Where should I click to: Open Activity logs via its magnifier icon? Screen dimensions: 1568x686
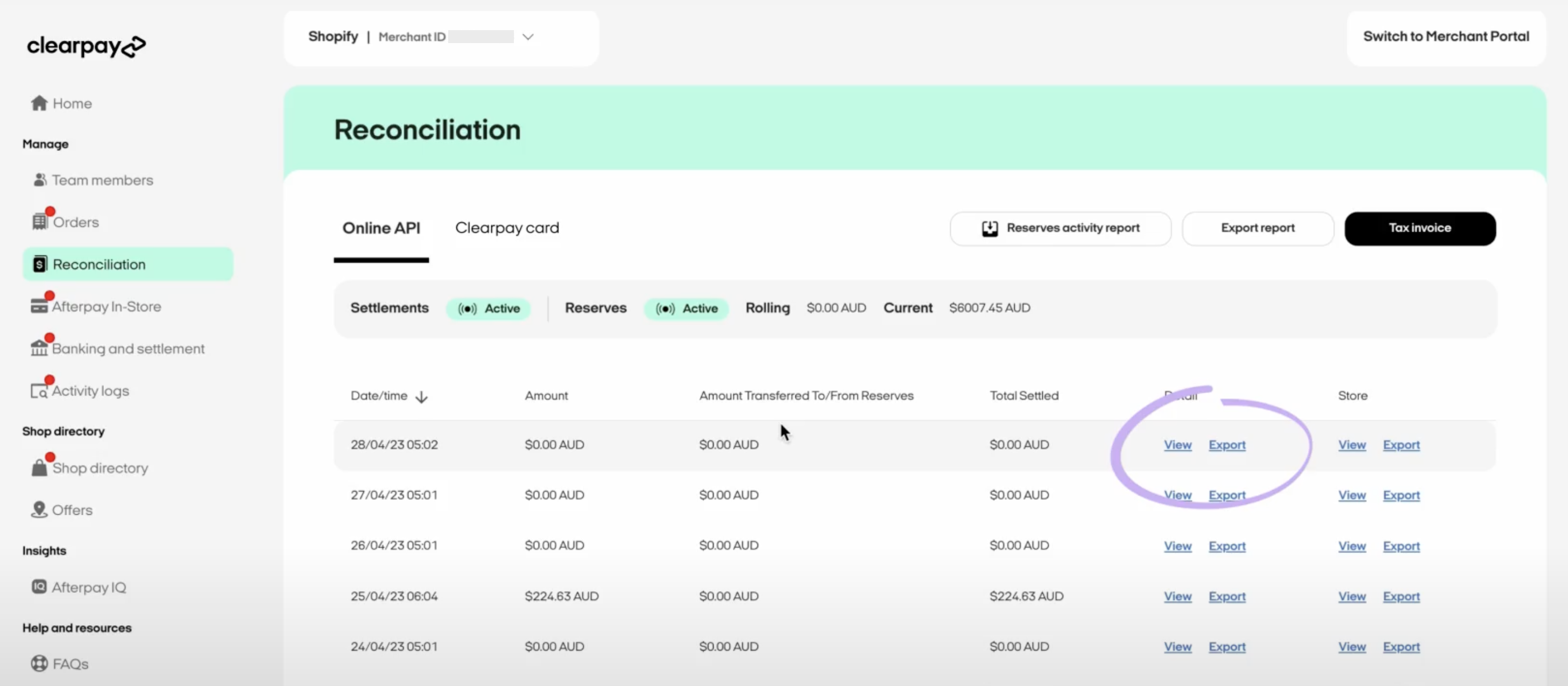tap(39, 390)
